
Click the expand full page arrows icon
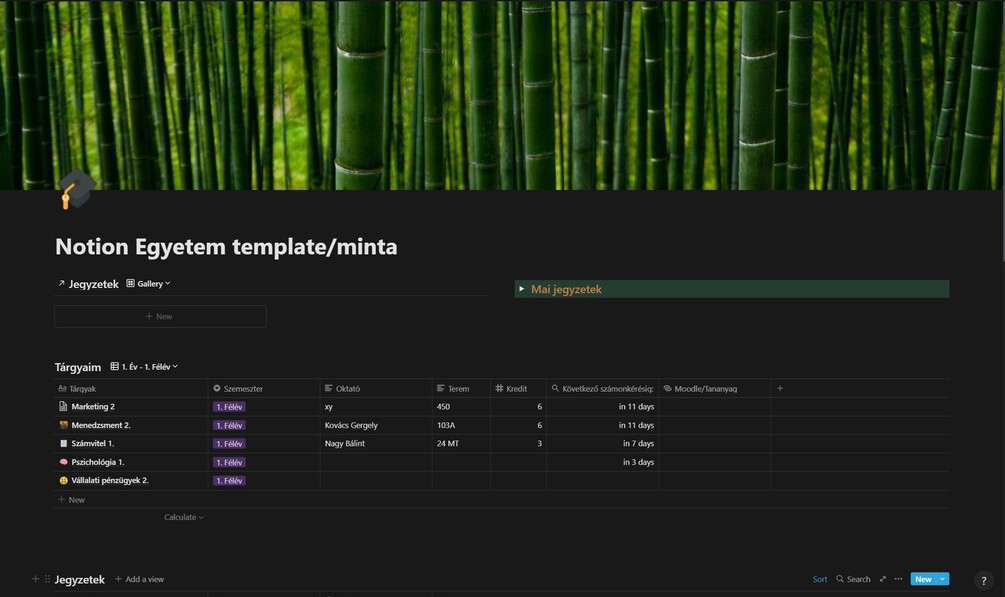tap(883, 579)
